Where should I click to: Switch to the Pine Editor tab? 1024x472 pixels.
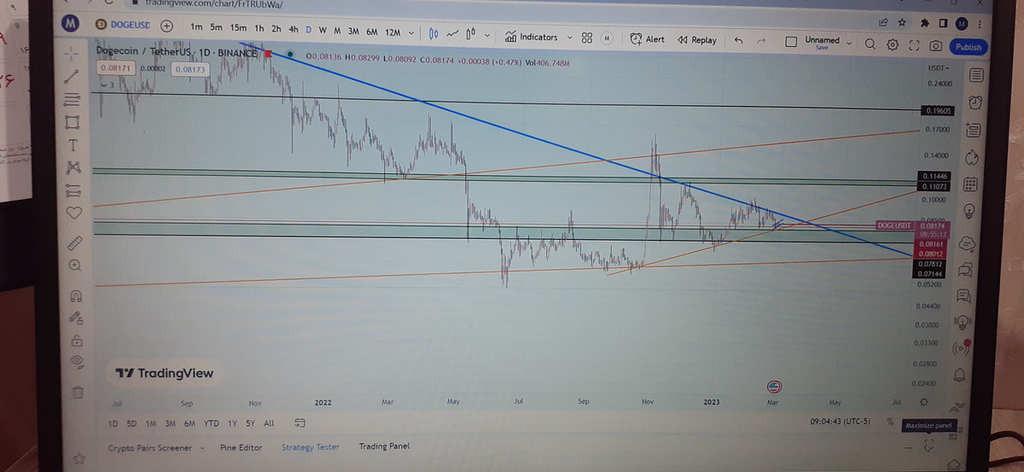[x=238, y=447]
